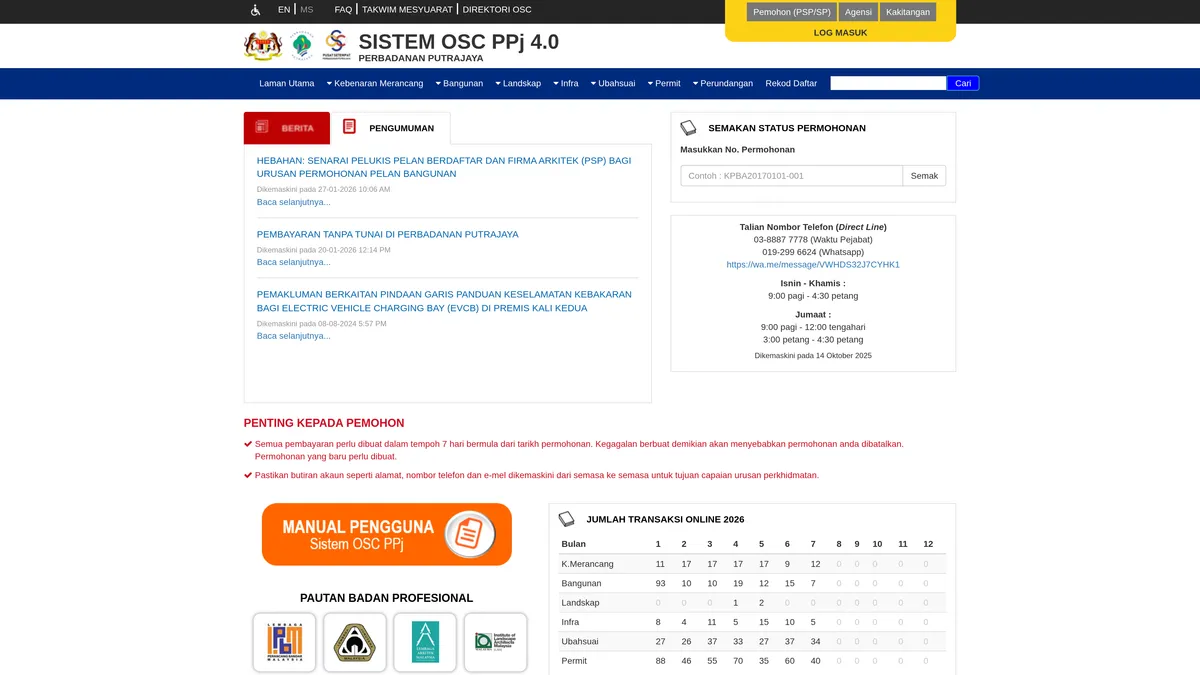Click the Malaysia coat of arms logo
This screenshot has height=675, width=1200.
coord(263,46)
